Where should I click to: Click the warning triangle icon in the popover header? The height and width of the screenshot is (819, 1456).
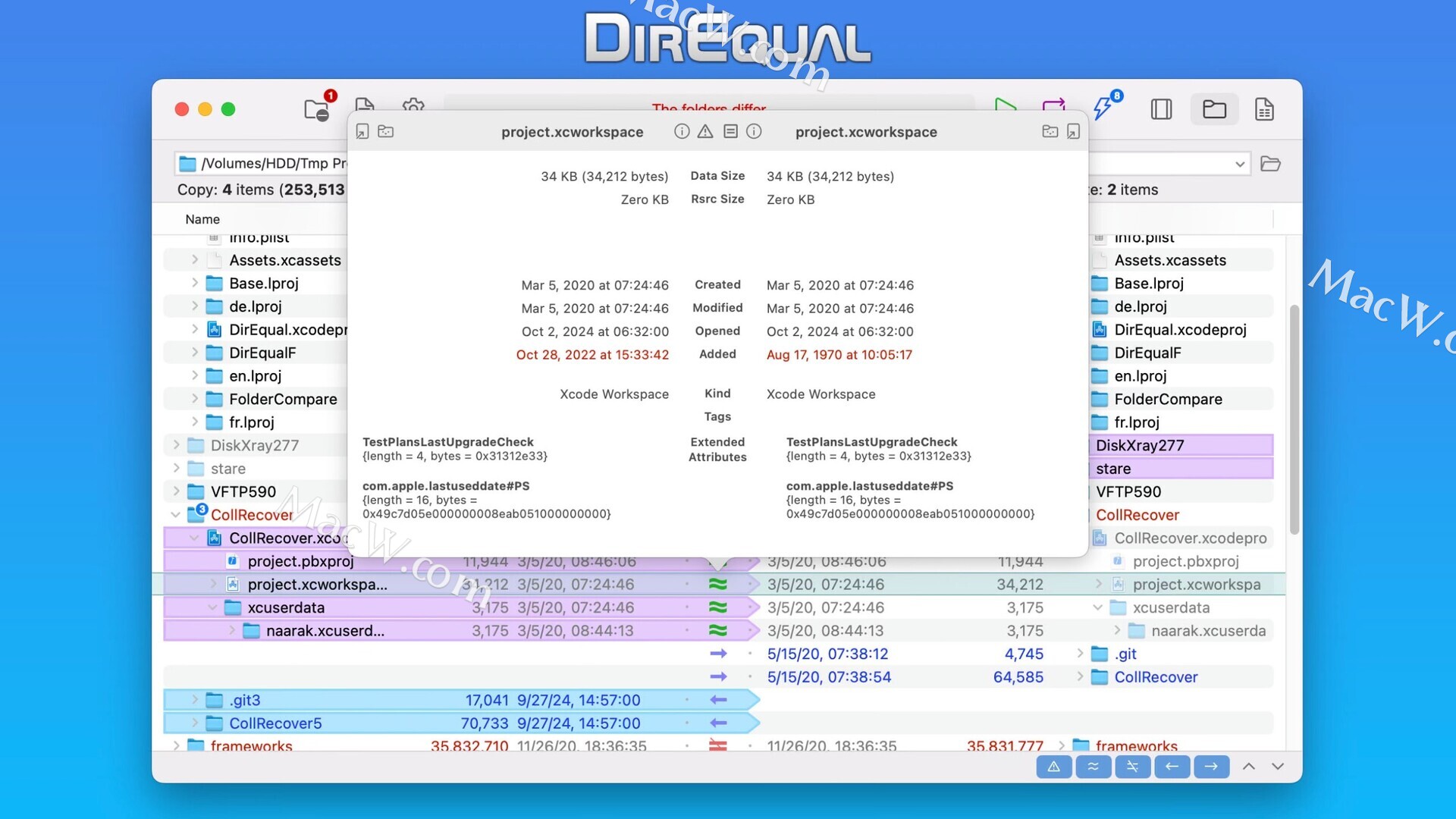coord(705,131)
